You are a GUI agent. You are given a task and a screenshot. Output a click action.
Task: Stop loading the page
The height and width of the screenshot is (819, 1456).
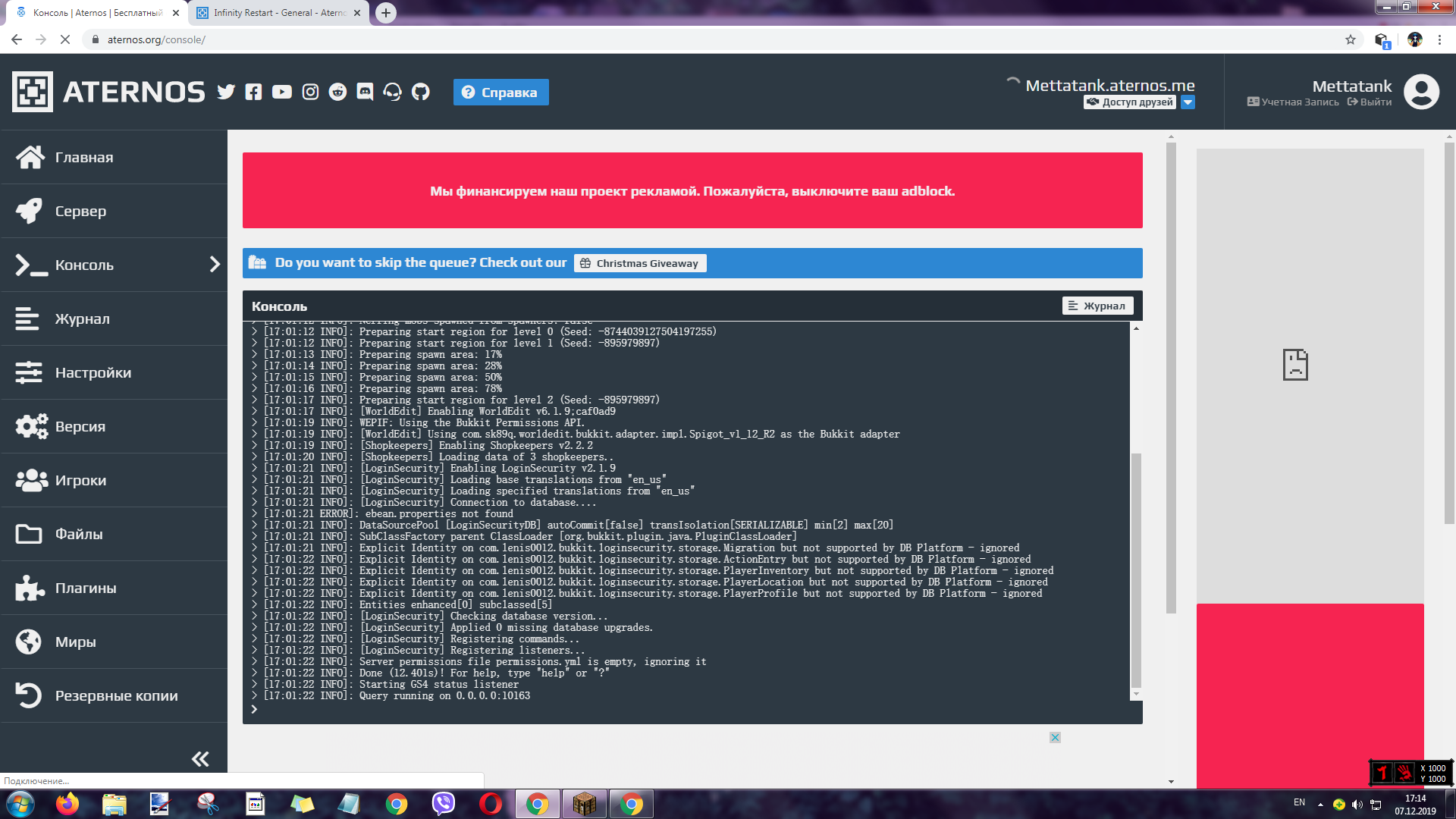(x=65, y=39)
